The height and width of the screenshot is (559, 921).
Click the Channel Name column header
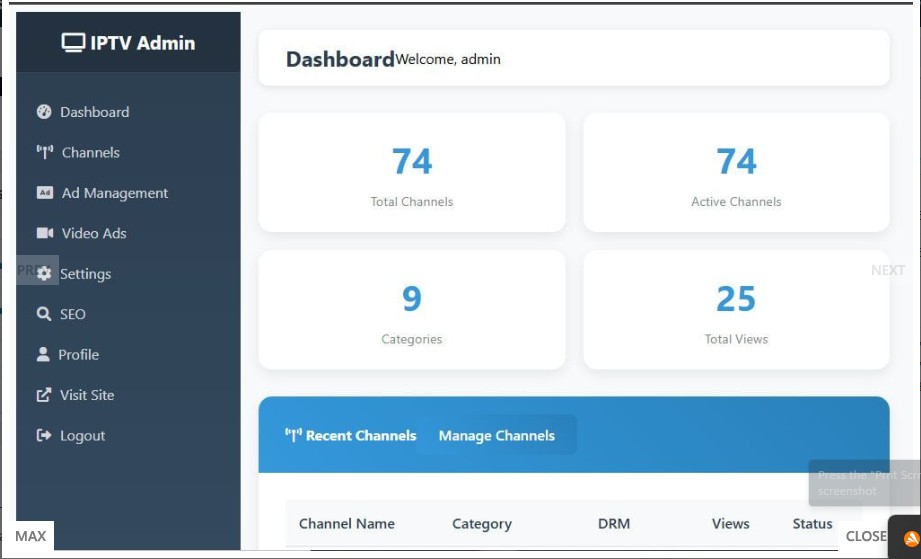347,523
